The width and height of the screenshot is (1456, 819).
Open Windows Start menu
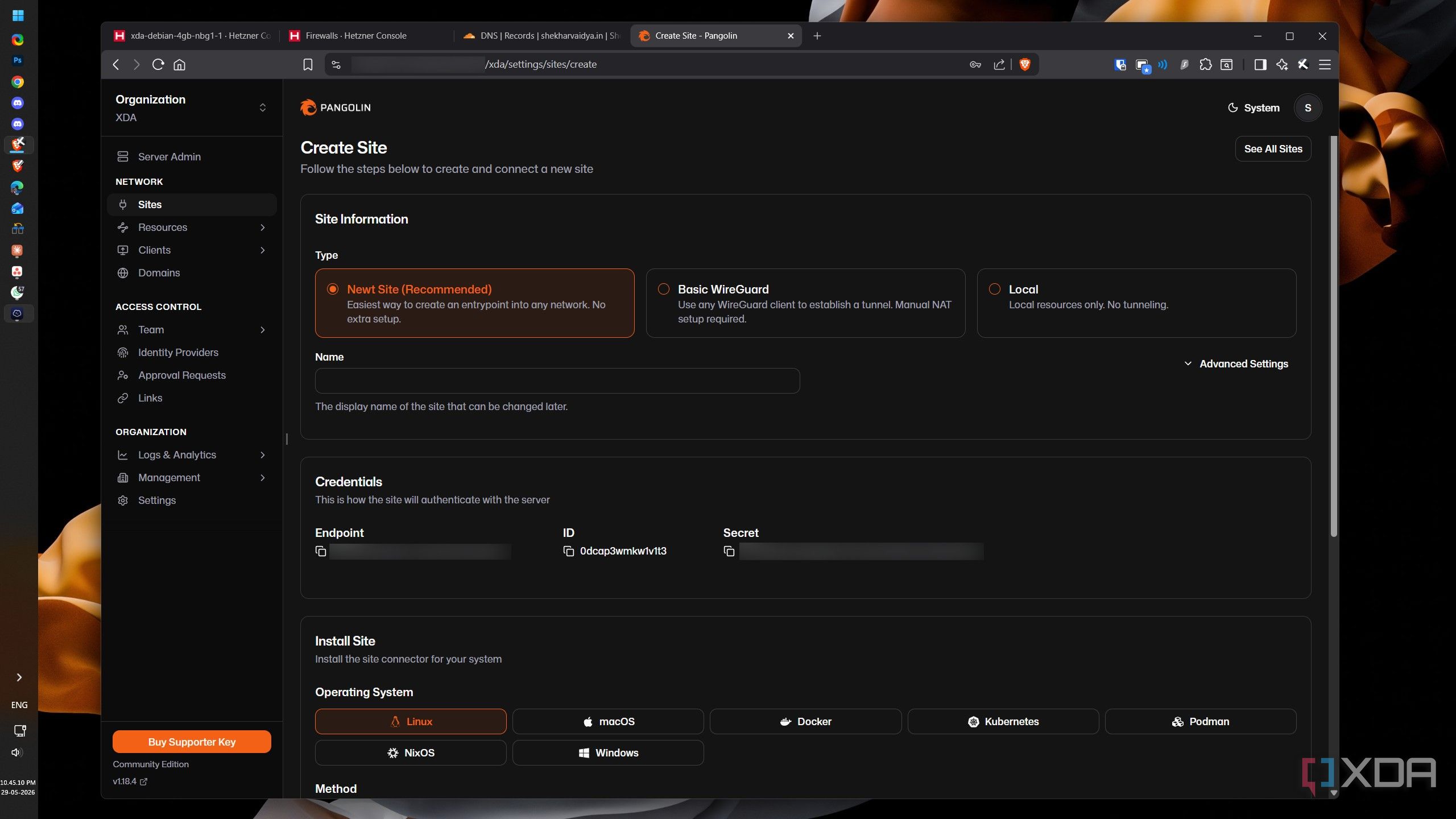pos(18,15)
